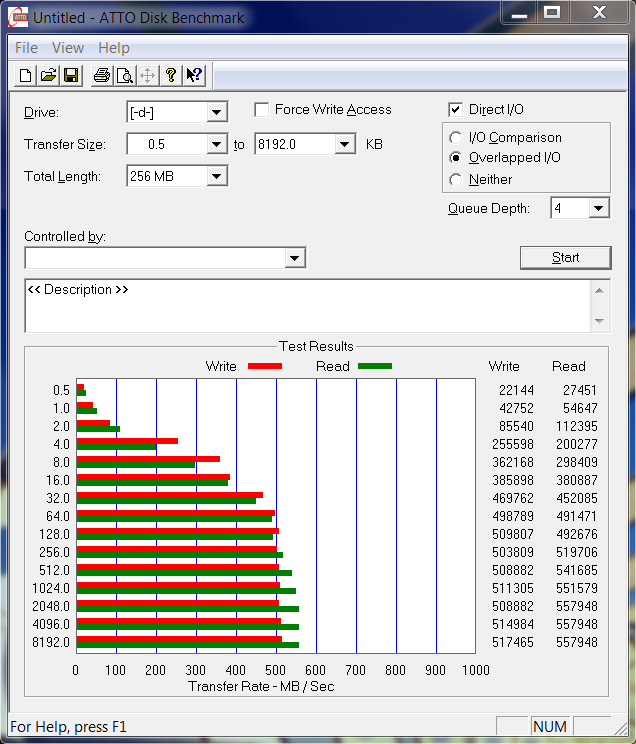
Task: Expand the Total Length 256 MB dropdown
Action: pos(216,177)
